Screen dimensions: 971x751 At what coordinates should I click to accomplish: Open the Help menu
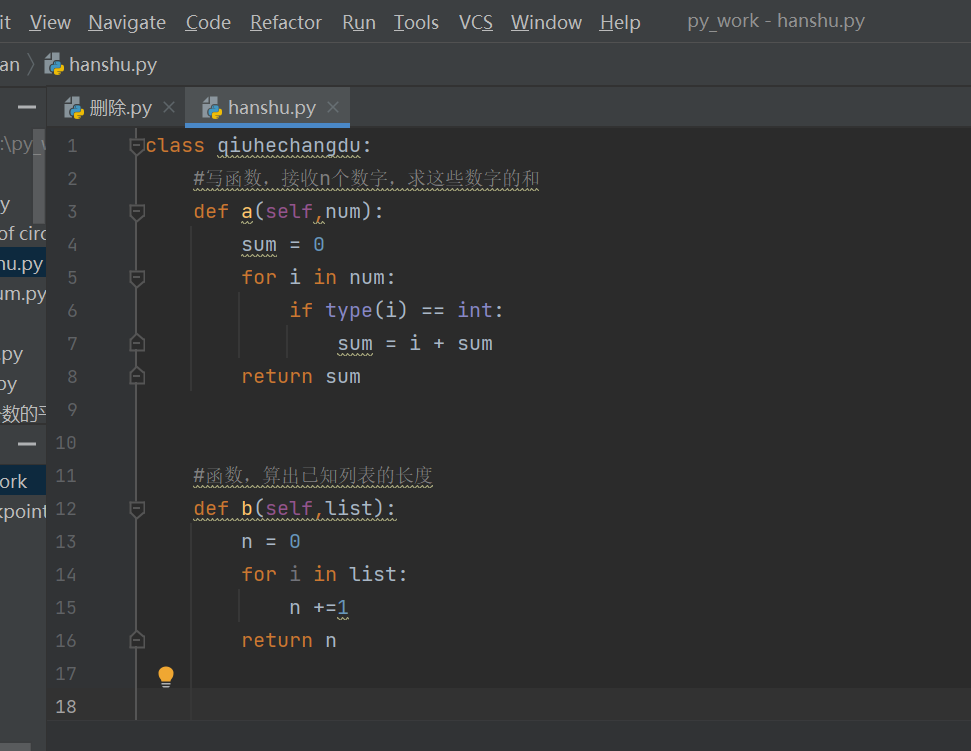click(620, 22)
